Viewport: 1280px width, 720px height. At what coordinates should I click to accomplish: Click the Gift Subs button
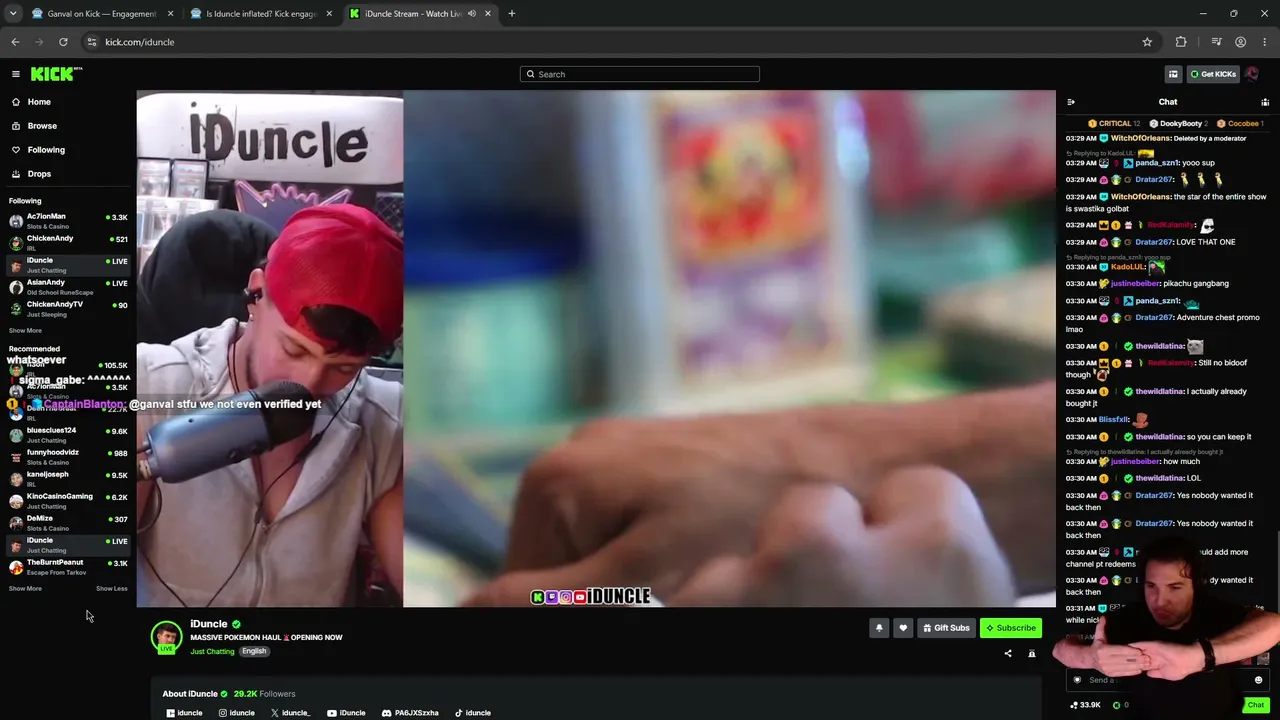pyautogui.click(x=946, y=628)
